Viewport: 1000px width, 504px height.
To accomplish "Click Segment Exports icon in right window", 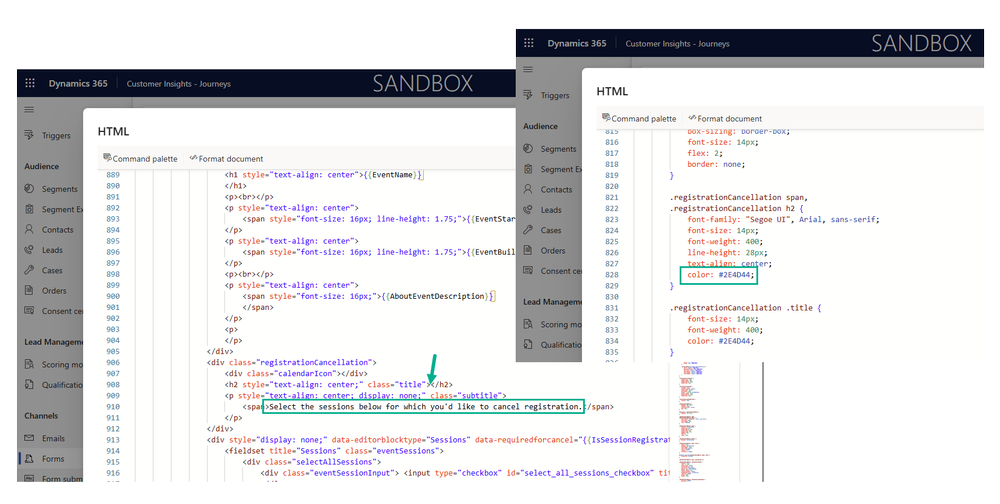I will pos(527,168).
